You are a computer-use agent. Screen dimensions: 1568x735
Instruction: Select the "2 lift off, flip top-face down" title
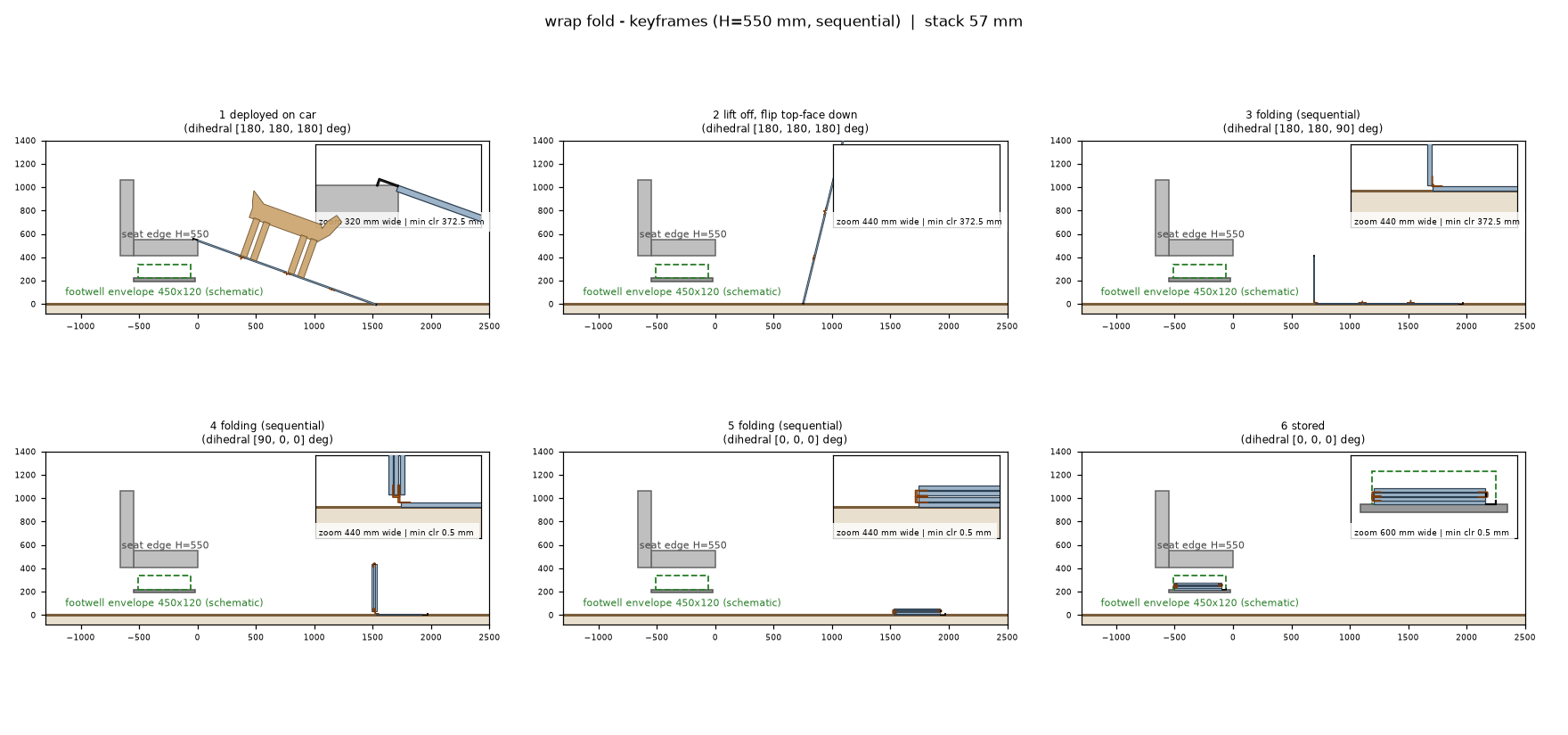[x=785, y=115]
